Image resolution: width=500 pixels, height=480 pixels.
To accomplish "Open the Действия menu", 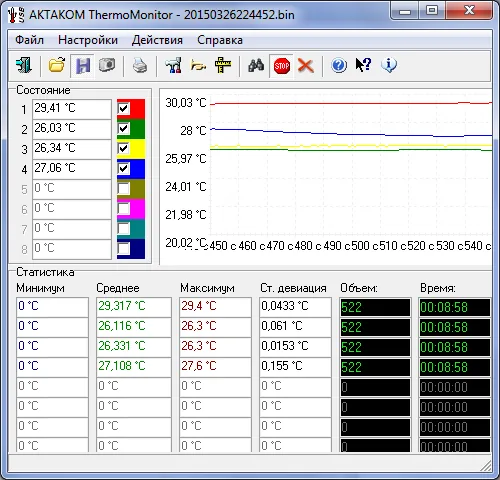I will click(x=157, y=40).
